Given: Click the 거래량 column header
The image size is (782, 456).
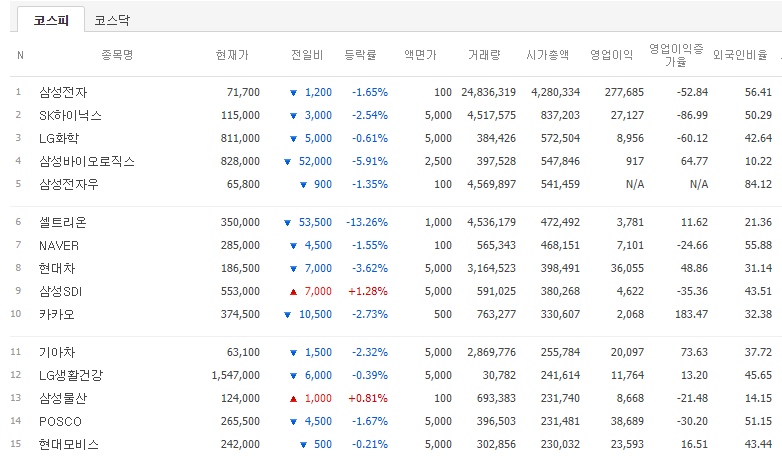Looking at the screenshot, I should click(x=484, y=55).
